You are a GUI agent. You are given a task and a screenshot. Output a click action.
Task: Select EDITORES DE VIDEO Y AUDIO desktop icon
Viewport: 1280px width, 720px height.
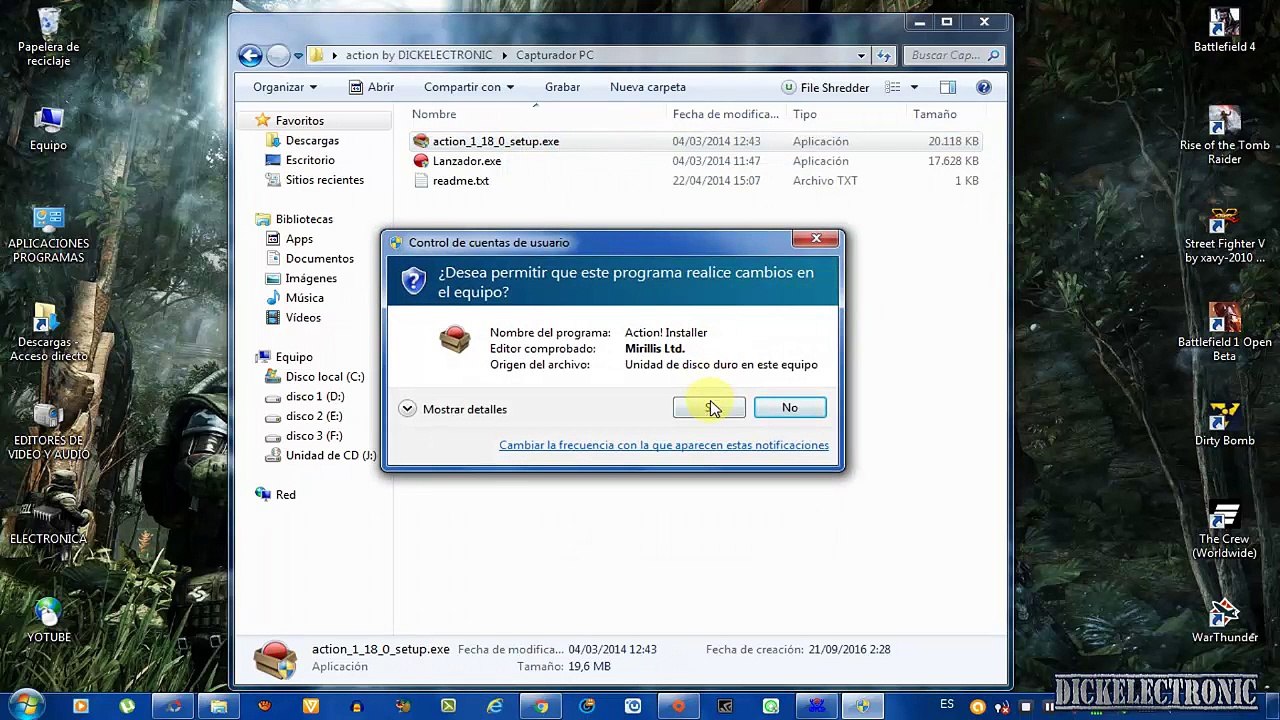point(48,431)
